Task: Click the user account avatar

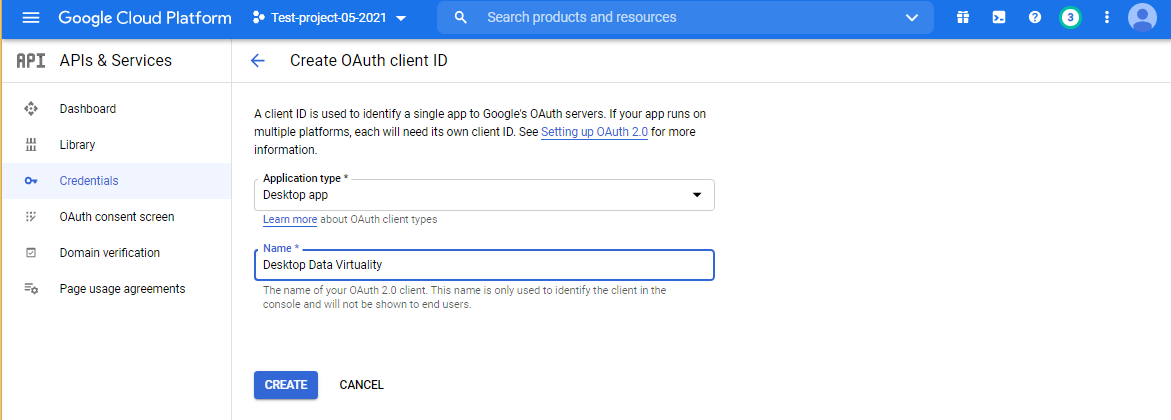Action: [x=1141, y=18]
